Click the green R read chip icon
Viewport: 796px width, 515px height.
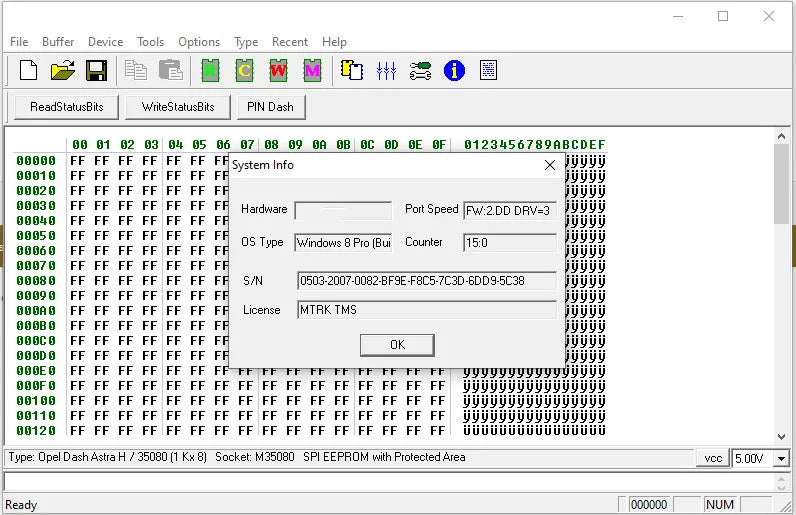[x=209, y=70]
